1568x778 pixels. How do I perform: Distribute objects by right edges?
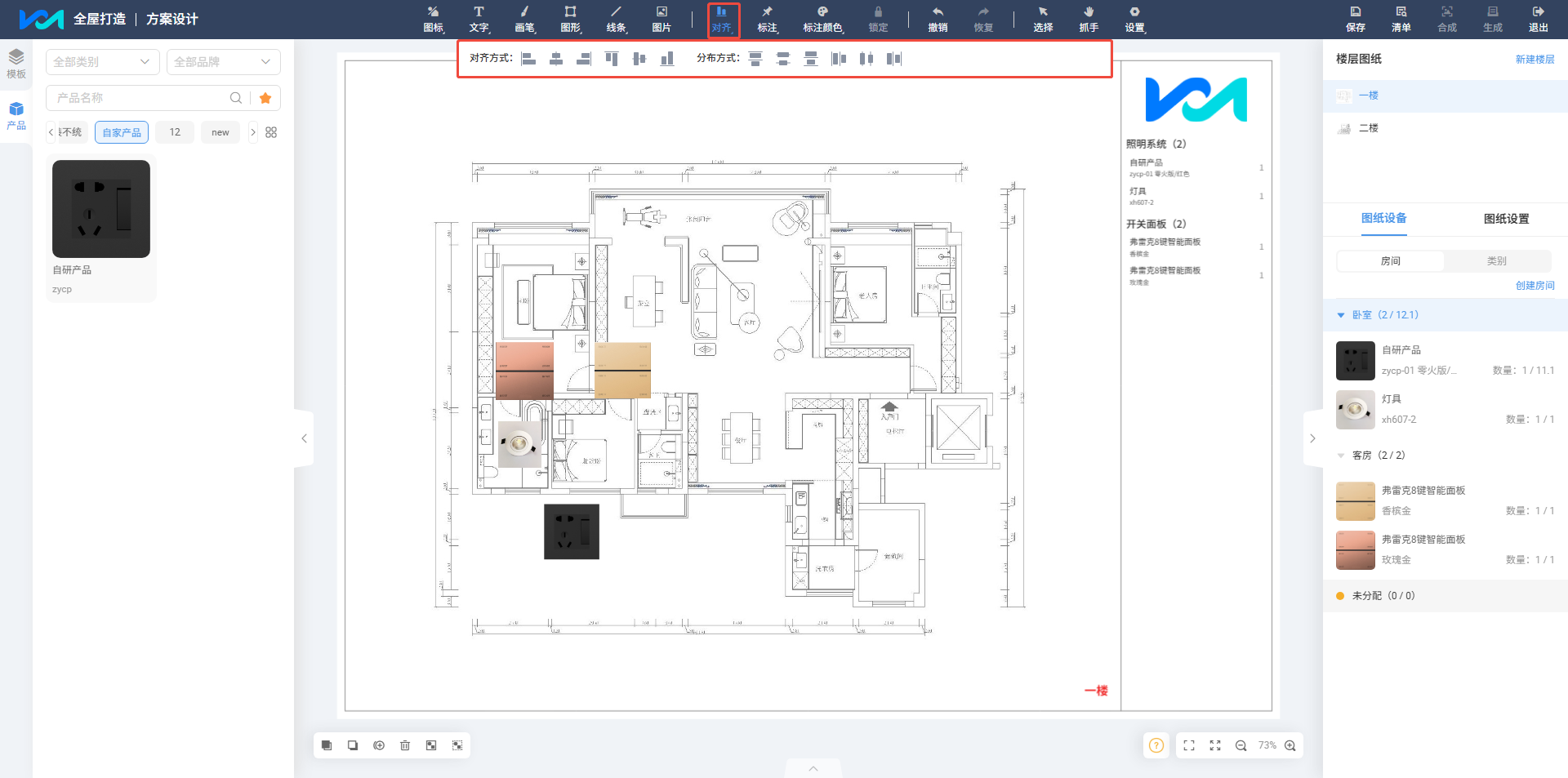pyautogui.click(x=894, y=59)
